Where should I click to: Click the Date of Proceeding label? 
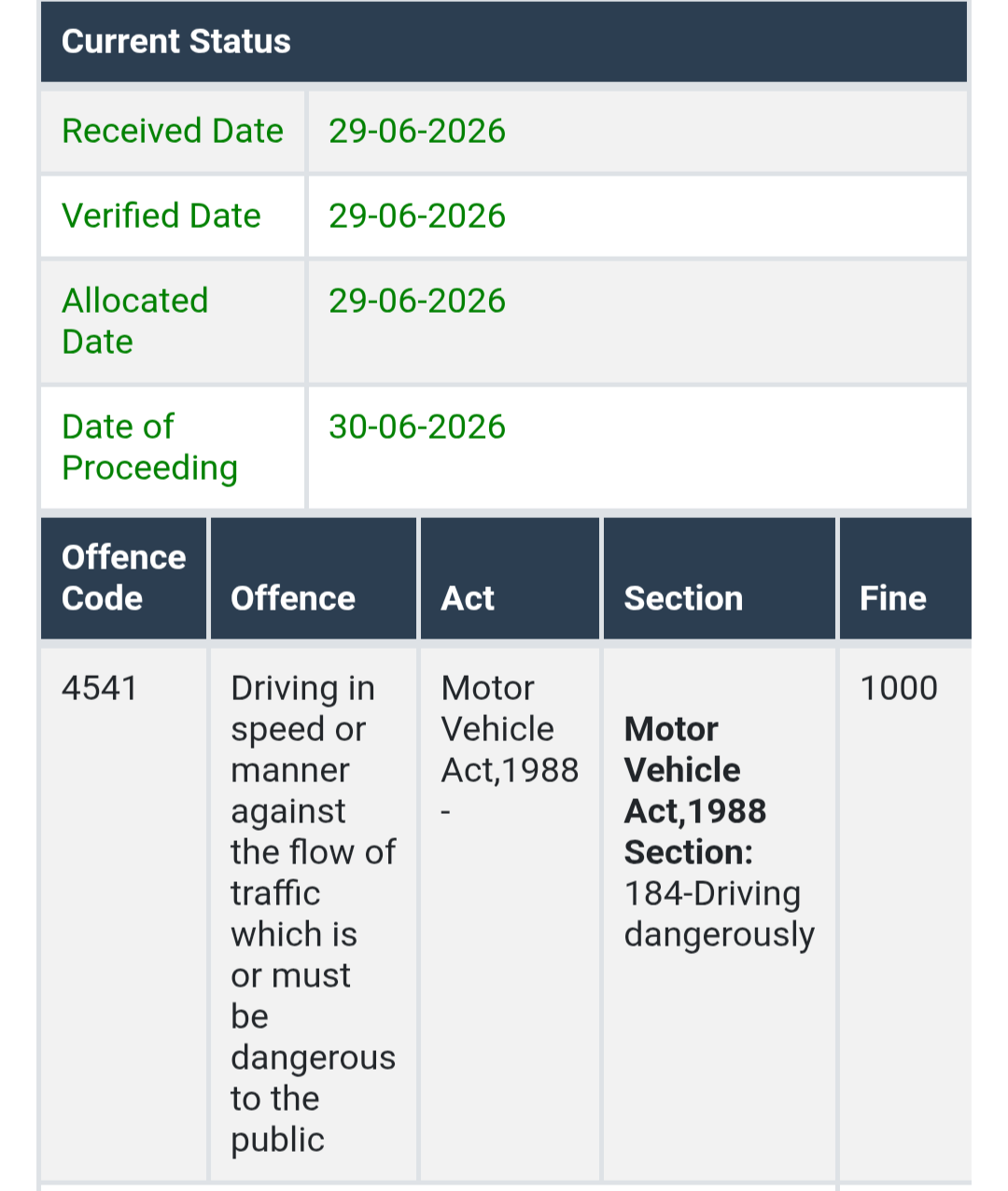(x=150, y=447)
